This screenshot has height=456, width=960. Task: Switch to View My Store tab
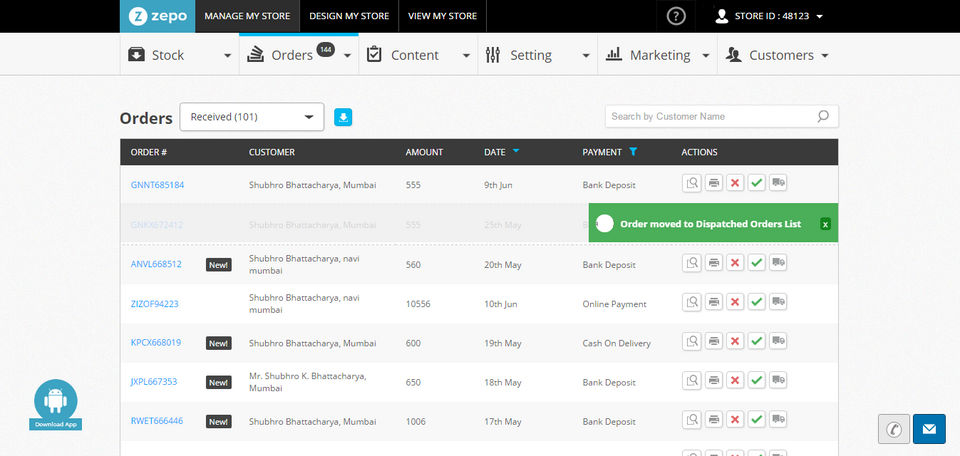(442, 17)
